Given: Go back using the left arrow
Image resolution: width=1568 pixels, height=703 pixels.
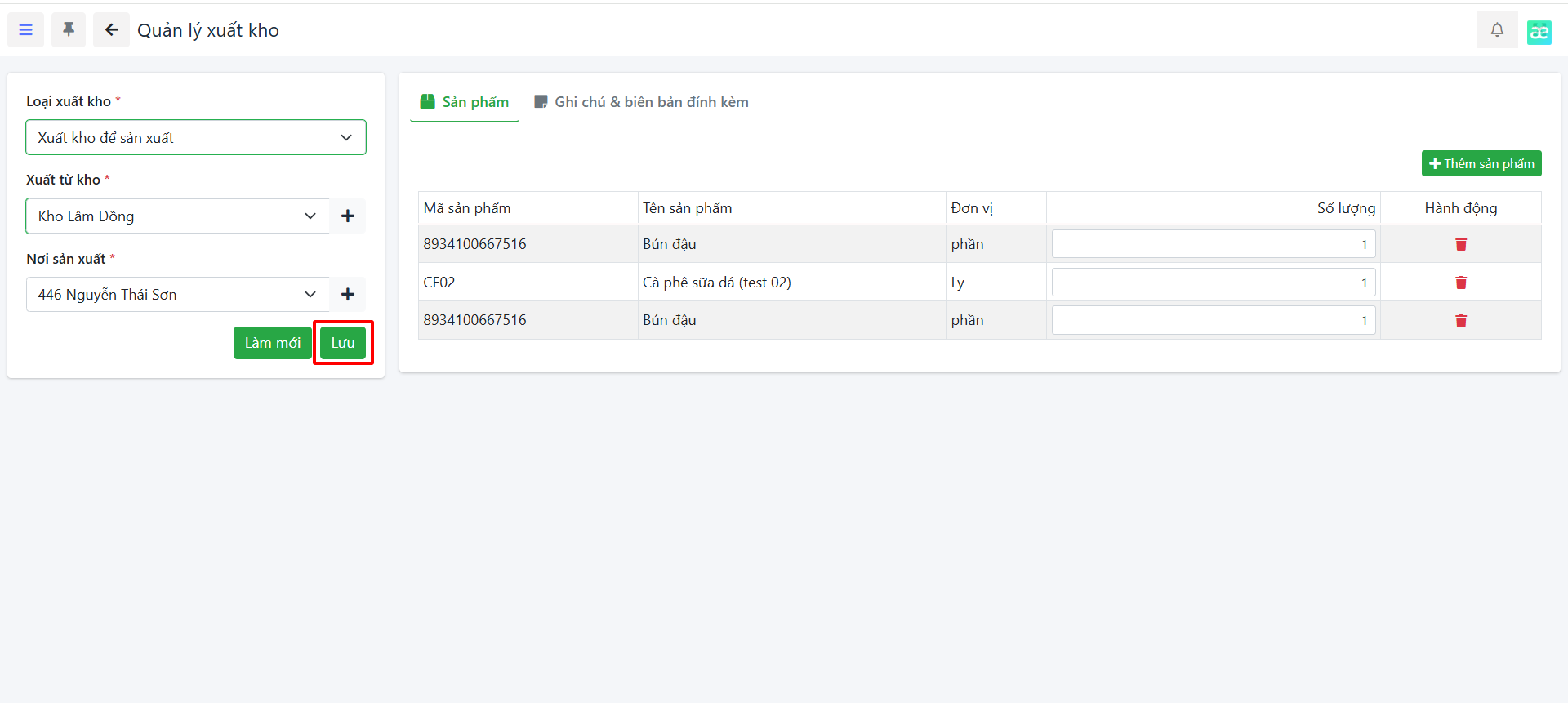Looking at the screenshot, I should [111, 30].
